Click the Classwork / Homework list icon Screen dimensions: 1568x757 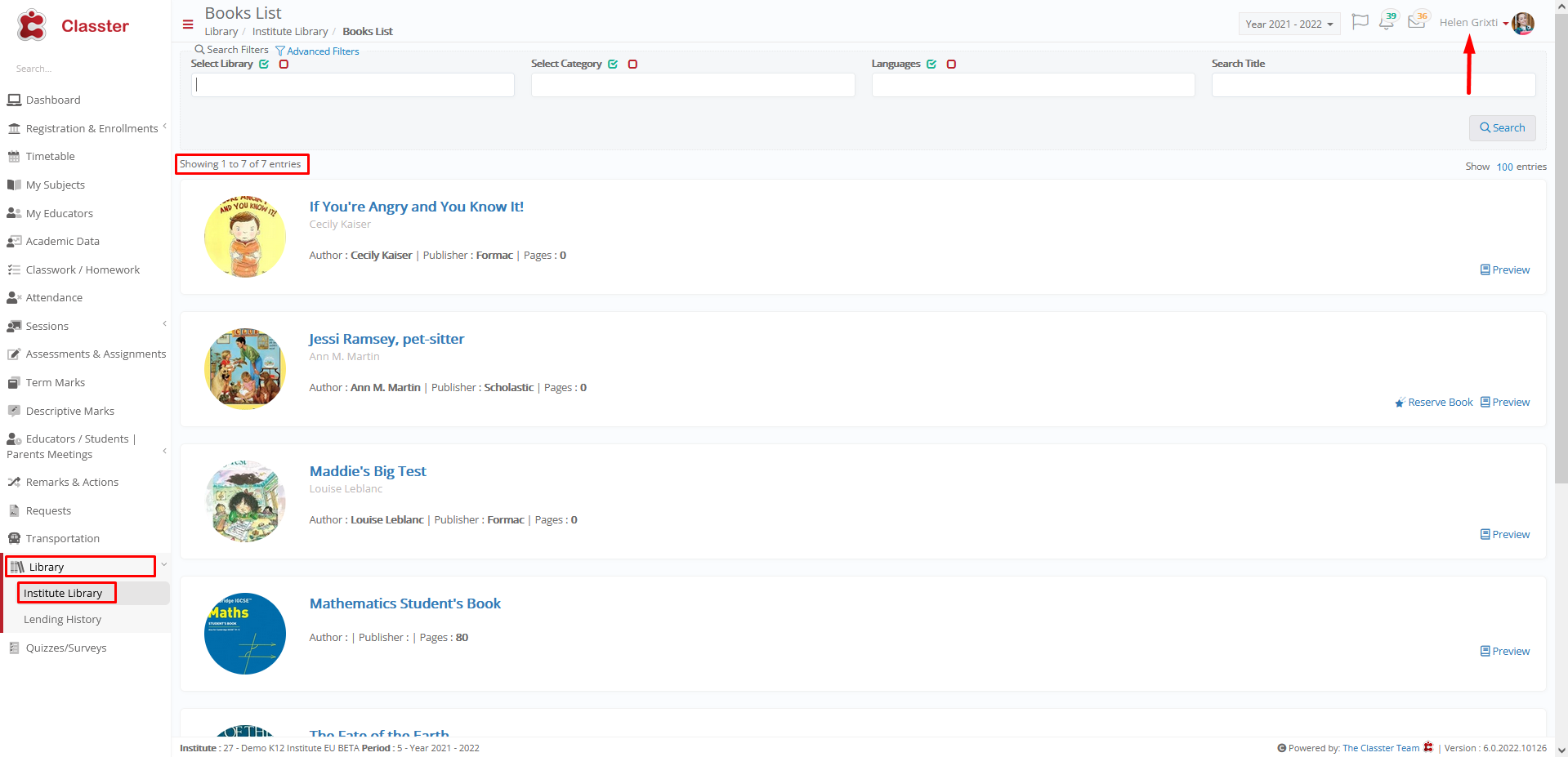pyautogui.click(x=14, y=269)
